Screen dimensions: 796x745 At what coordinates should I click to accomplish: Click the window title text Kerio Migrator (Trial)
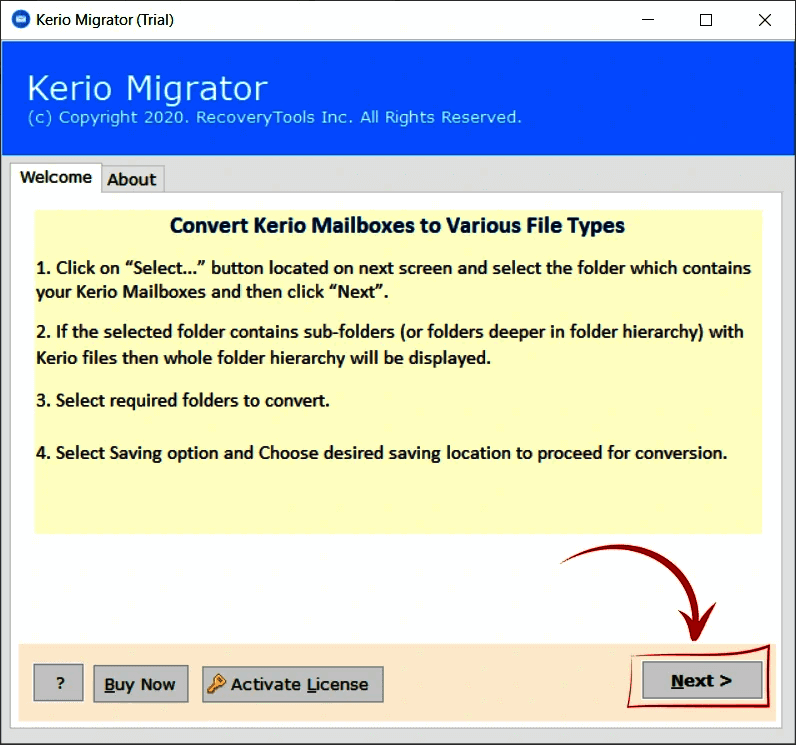97,20
